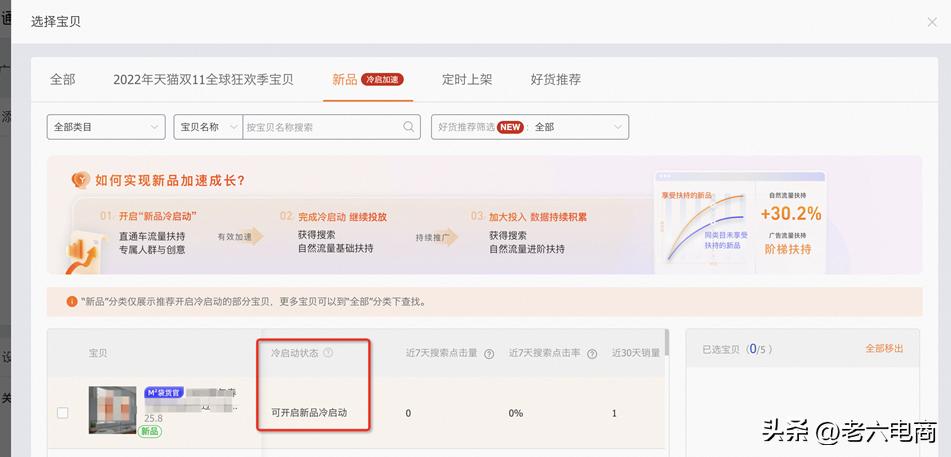Switch to the 定时上架 tab
Image resolution: width=951 pixels, height=457 pixels.
(467, 80)
